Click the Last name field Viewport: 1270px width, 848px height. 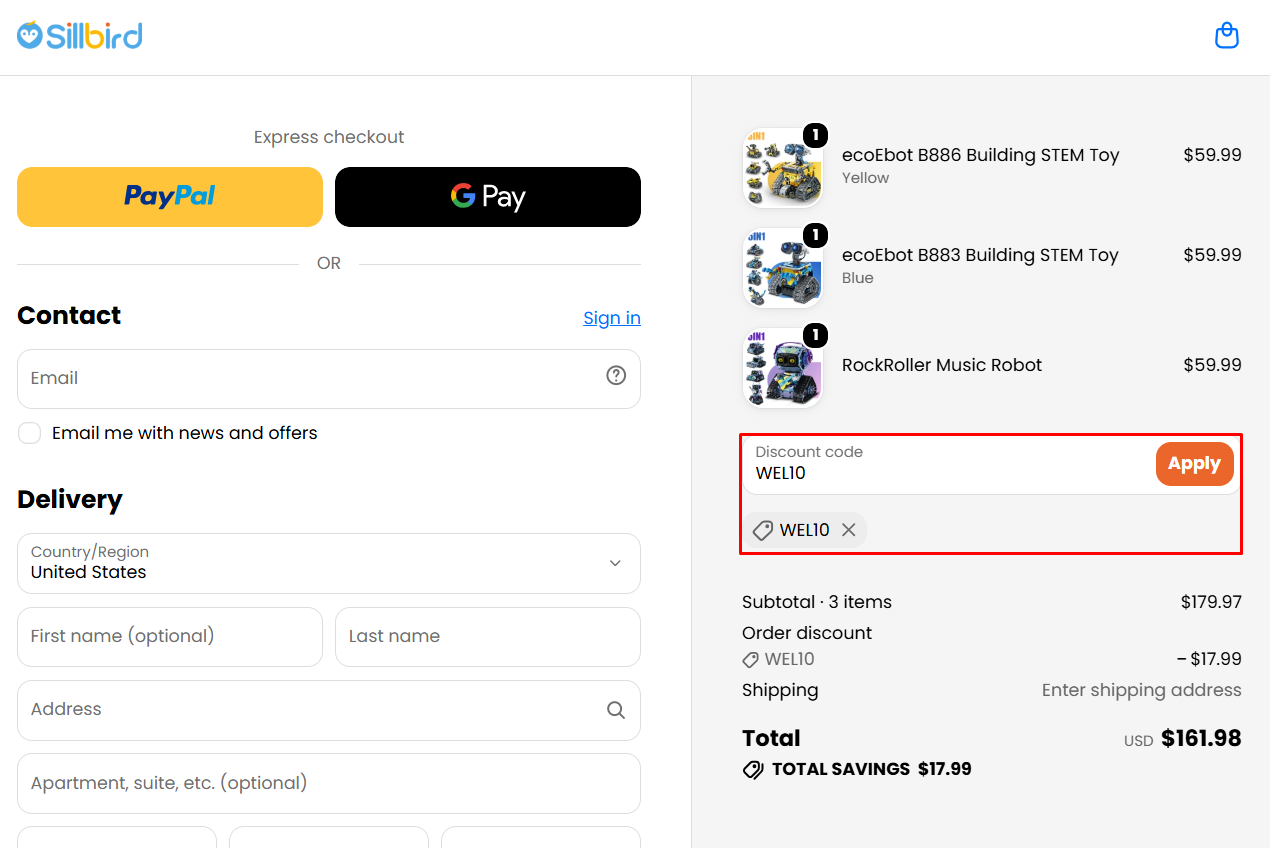[488, 637]
